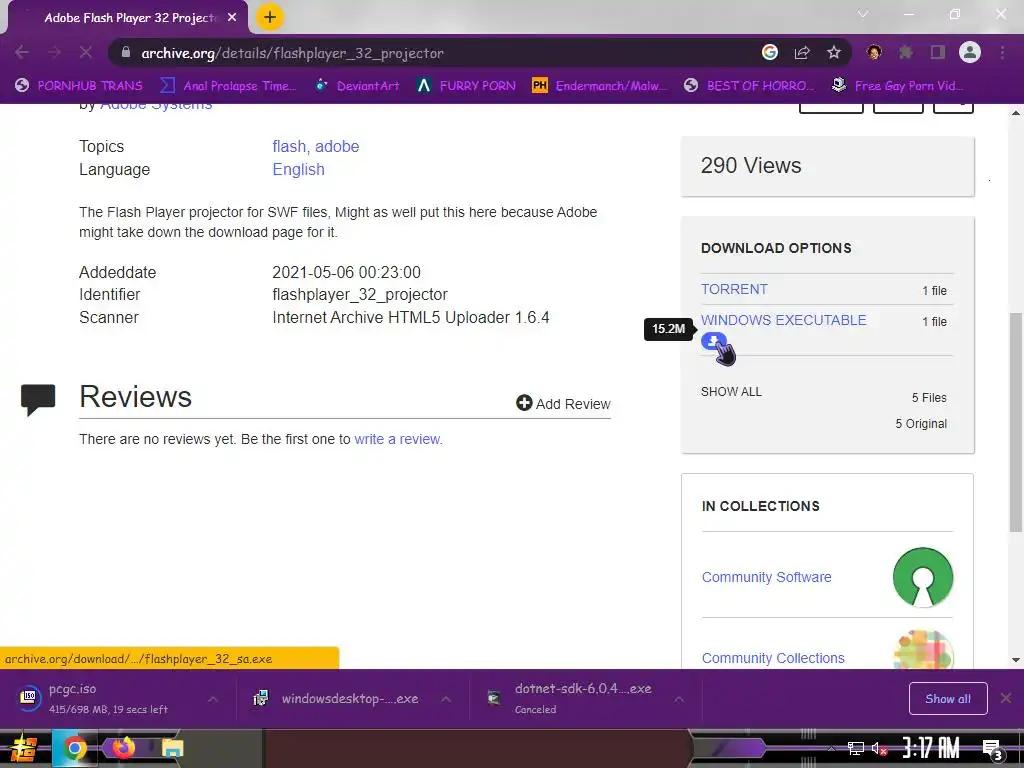Viewport: 1024px width, 768px height.
Task: Open the windowsdesktop exe download item
Action: point(338,699)
